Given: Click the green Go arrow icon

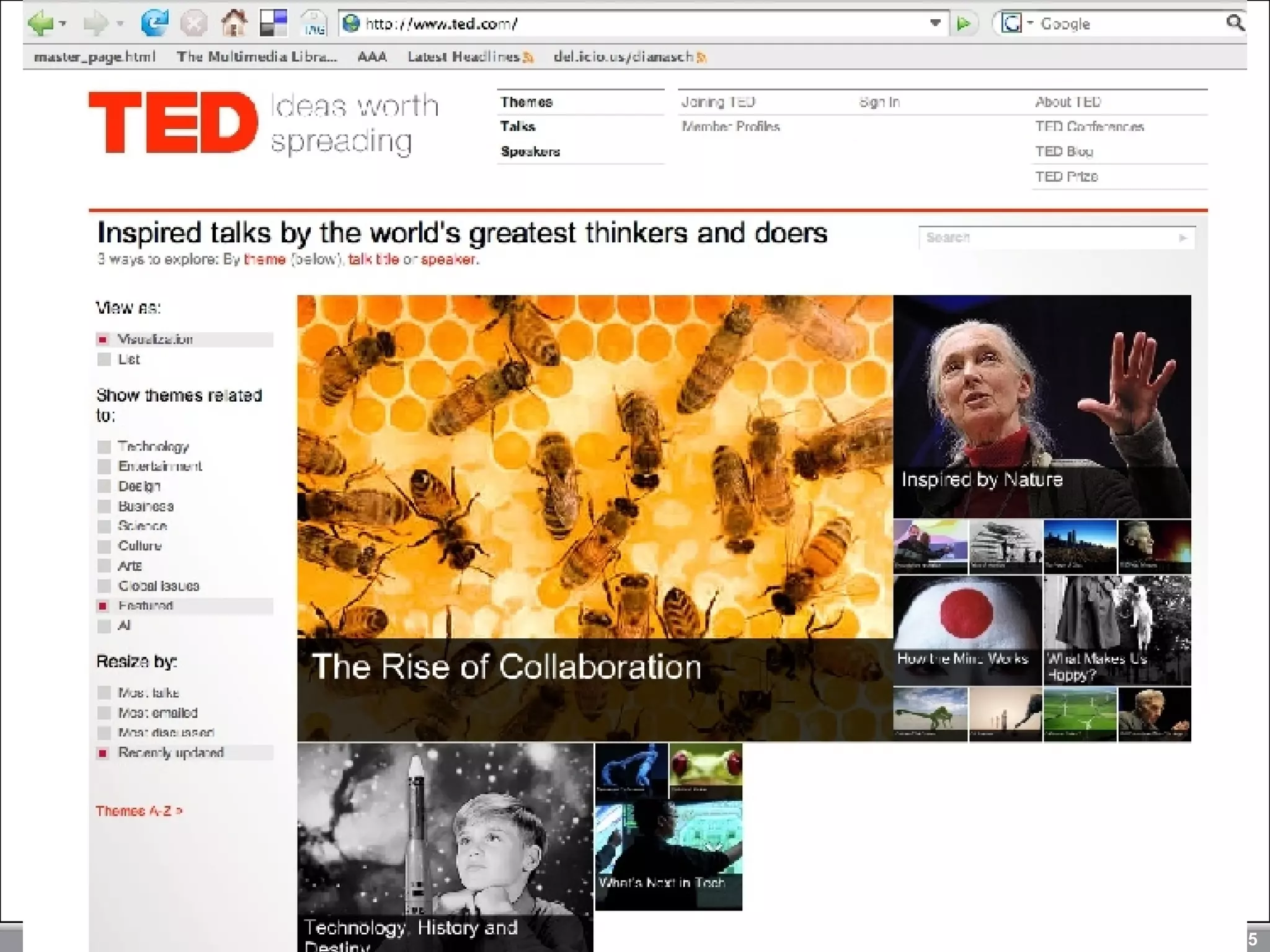Looking at the screenshot, I should (x=964, y=24).
